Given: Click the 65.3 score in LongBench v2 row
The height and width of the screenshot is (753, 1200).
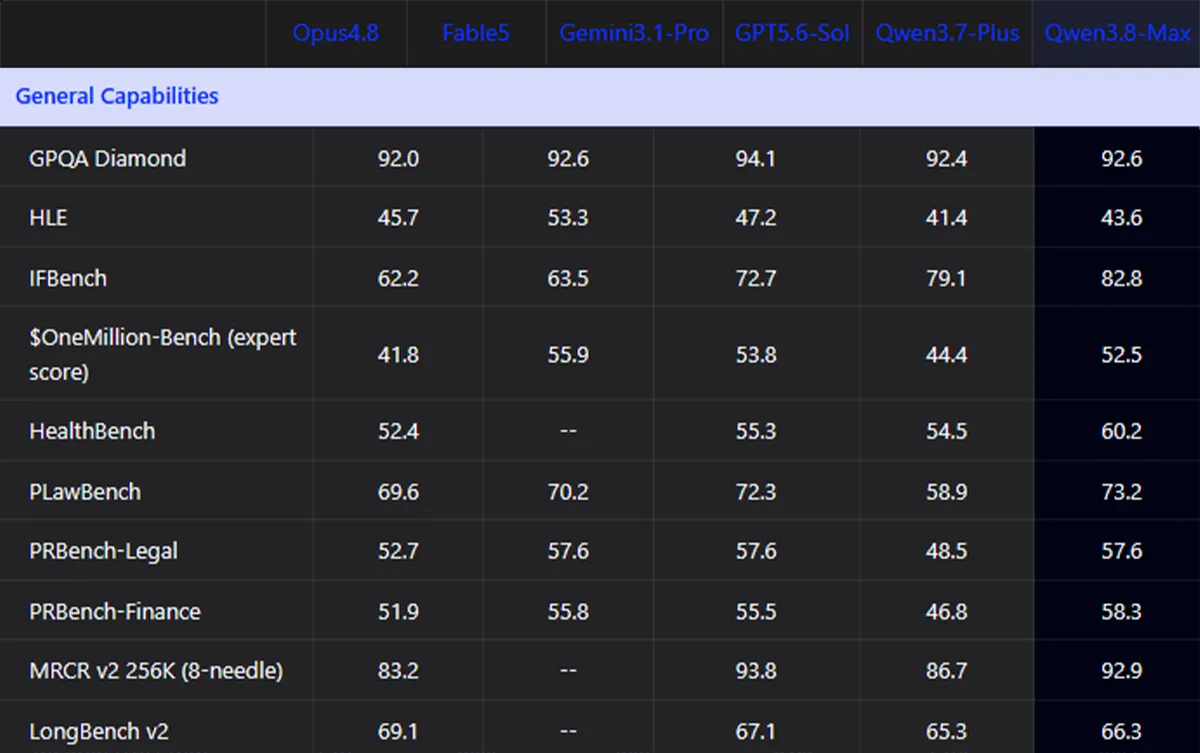Looking at the screenshot, I should coord(946,731).
